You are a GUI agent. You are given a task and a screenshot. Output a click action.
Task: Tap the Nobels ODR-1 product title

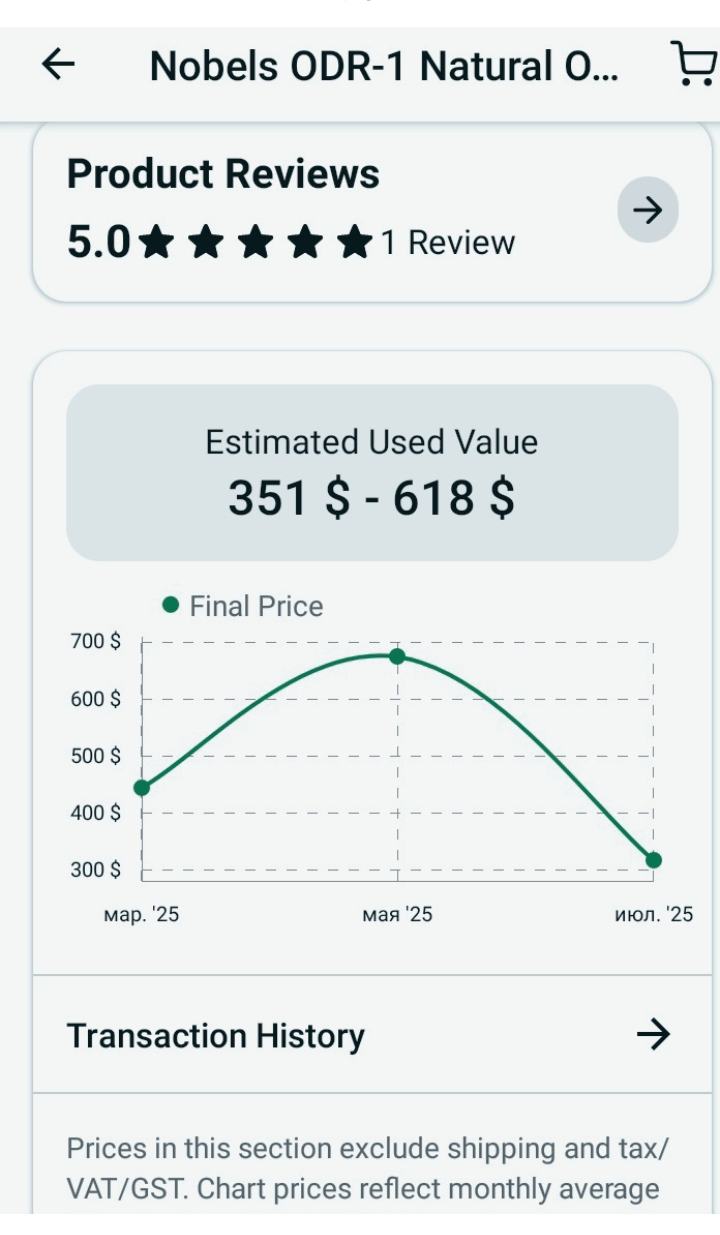tap(384, 66)
